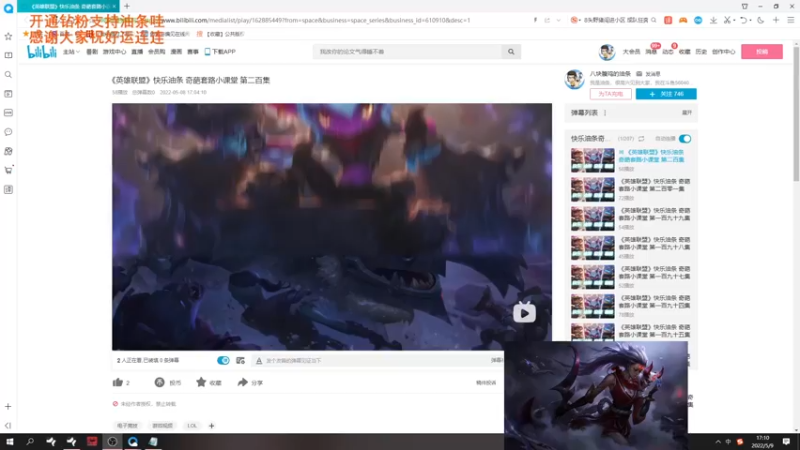800x450 pixels.
Task: Click the red extension icon in toolbar
Action: [x=668, y=20]
